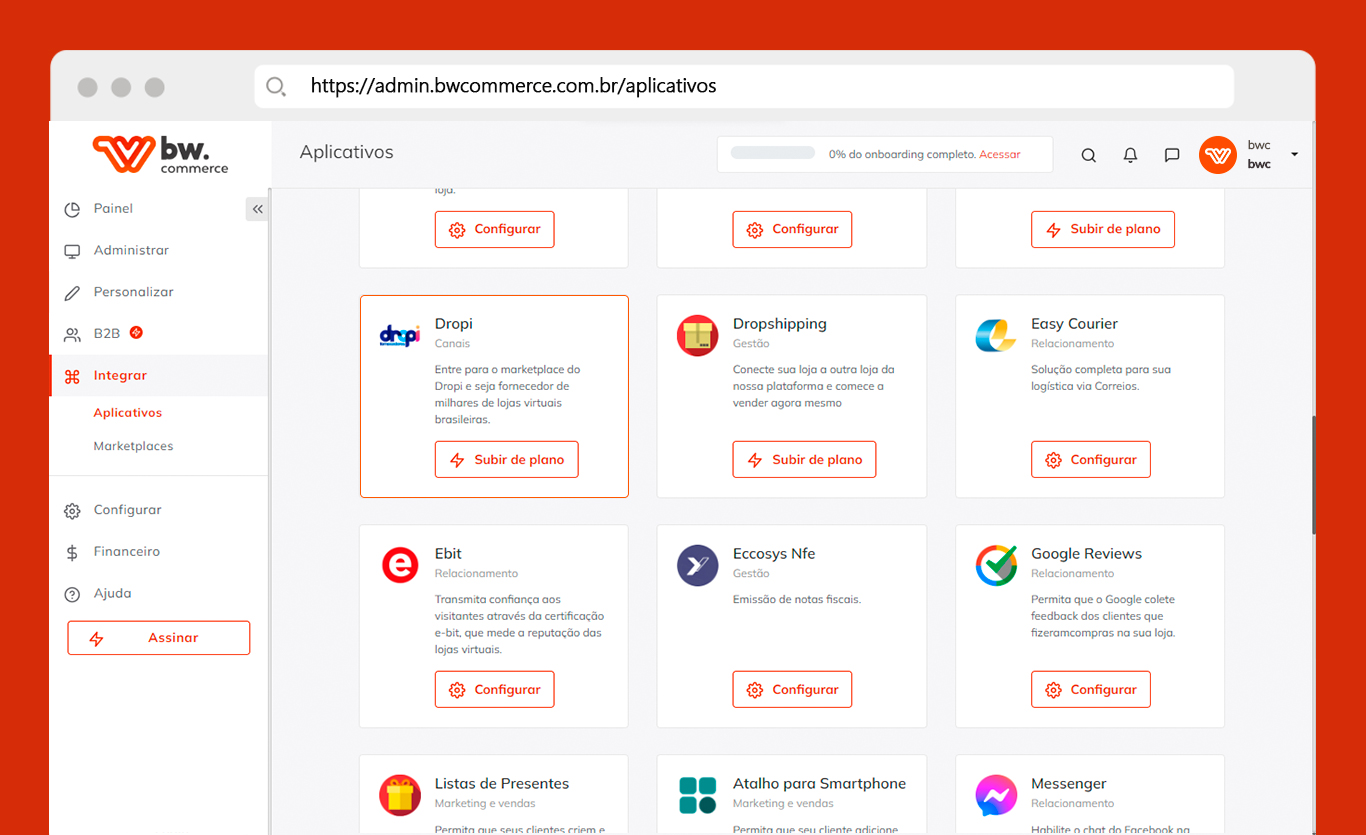Click the Google Reviews logo

996,565
